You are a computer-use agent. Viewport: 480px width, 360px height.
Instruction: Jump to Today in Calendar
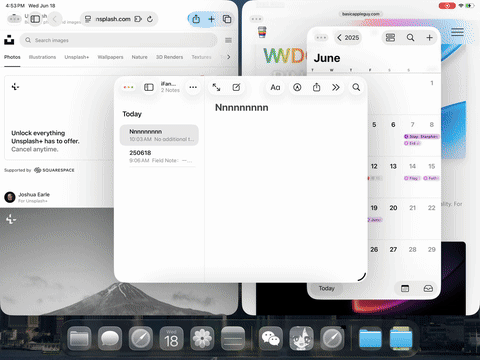[x=326, y=288]
